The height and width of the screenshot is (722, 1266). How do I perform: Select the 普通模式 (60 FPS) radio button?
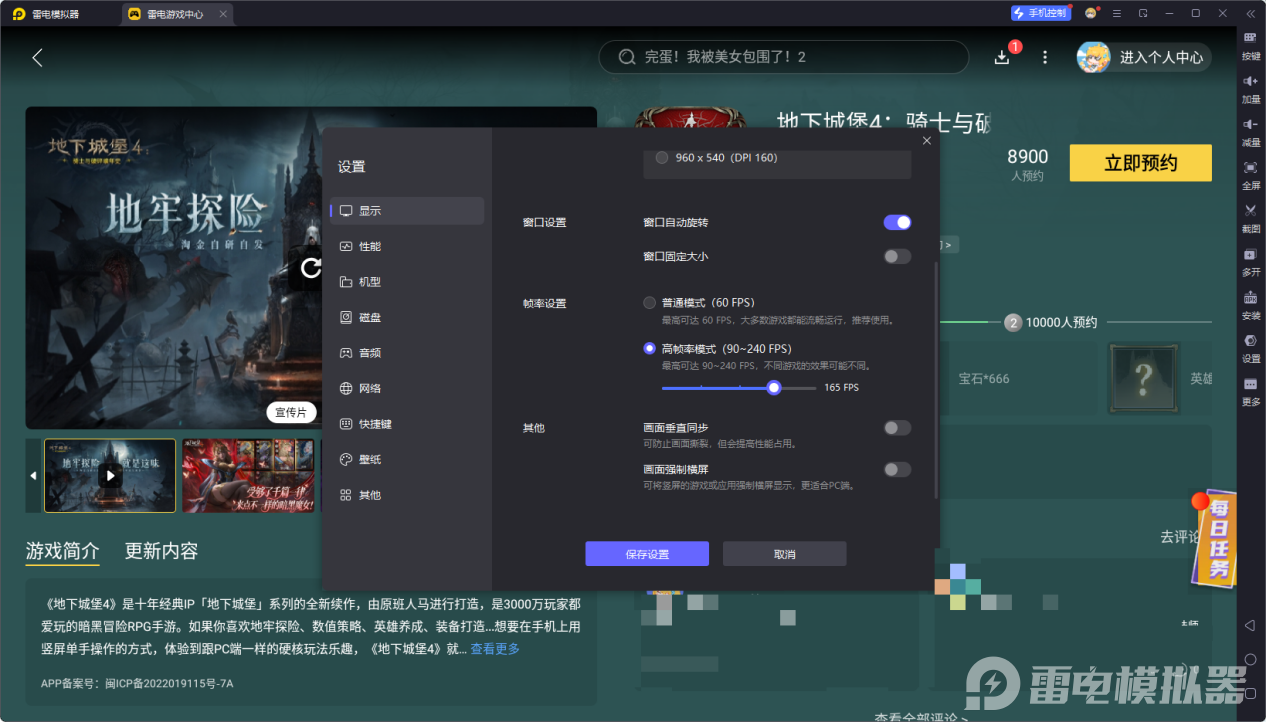pos(647,301)
